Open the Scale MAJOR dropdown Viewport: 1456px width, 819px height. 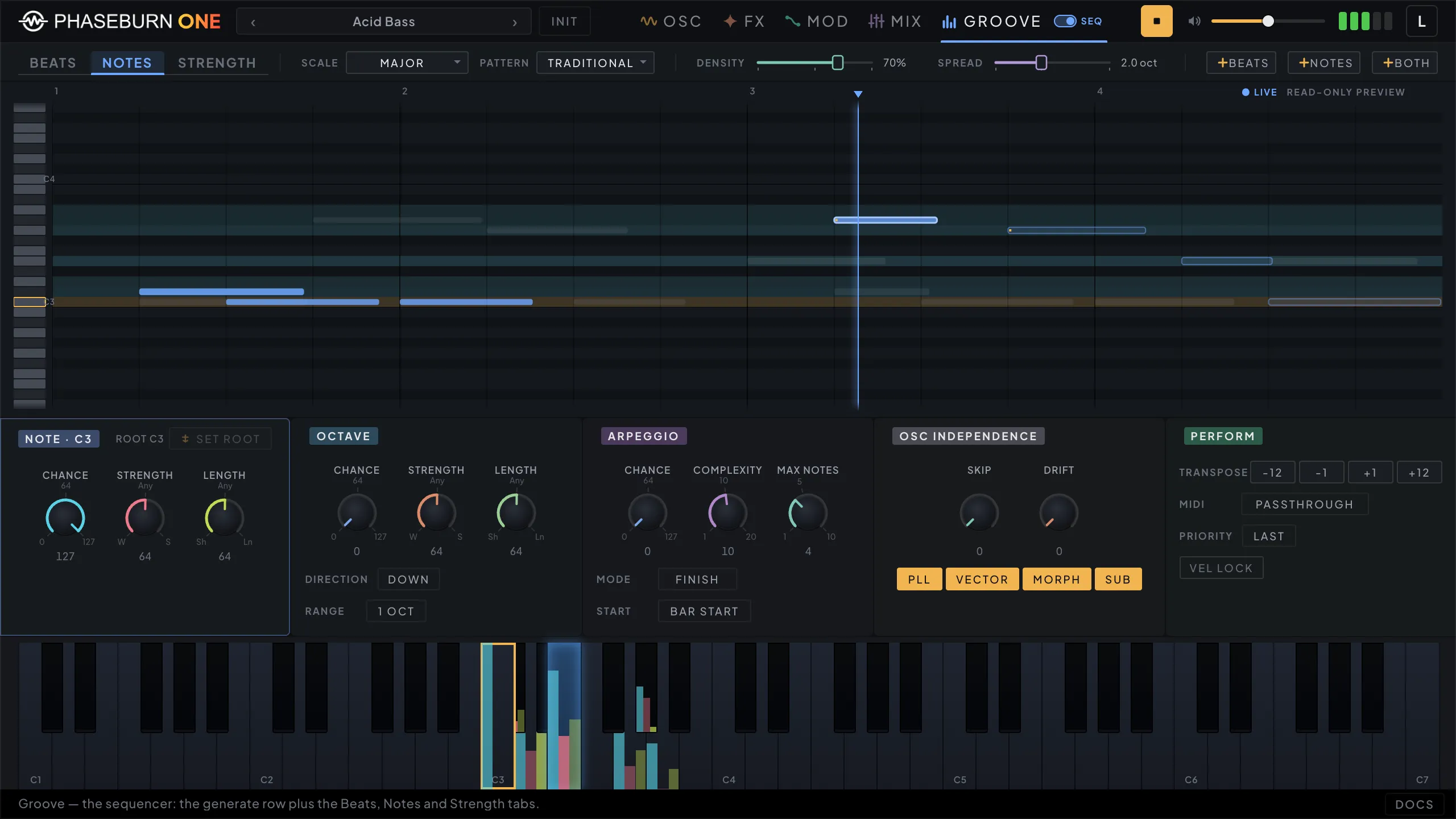(x=407, y=63)
